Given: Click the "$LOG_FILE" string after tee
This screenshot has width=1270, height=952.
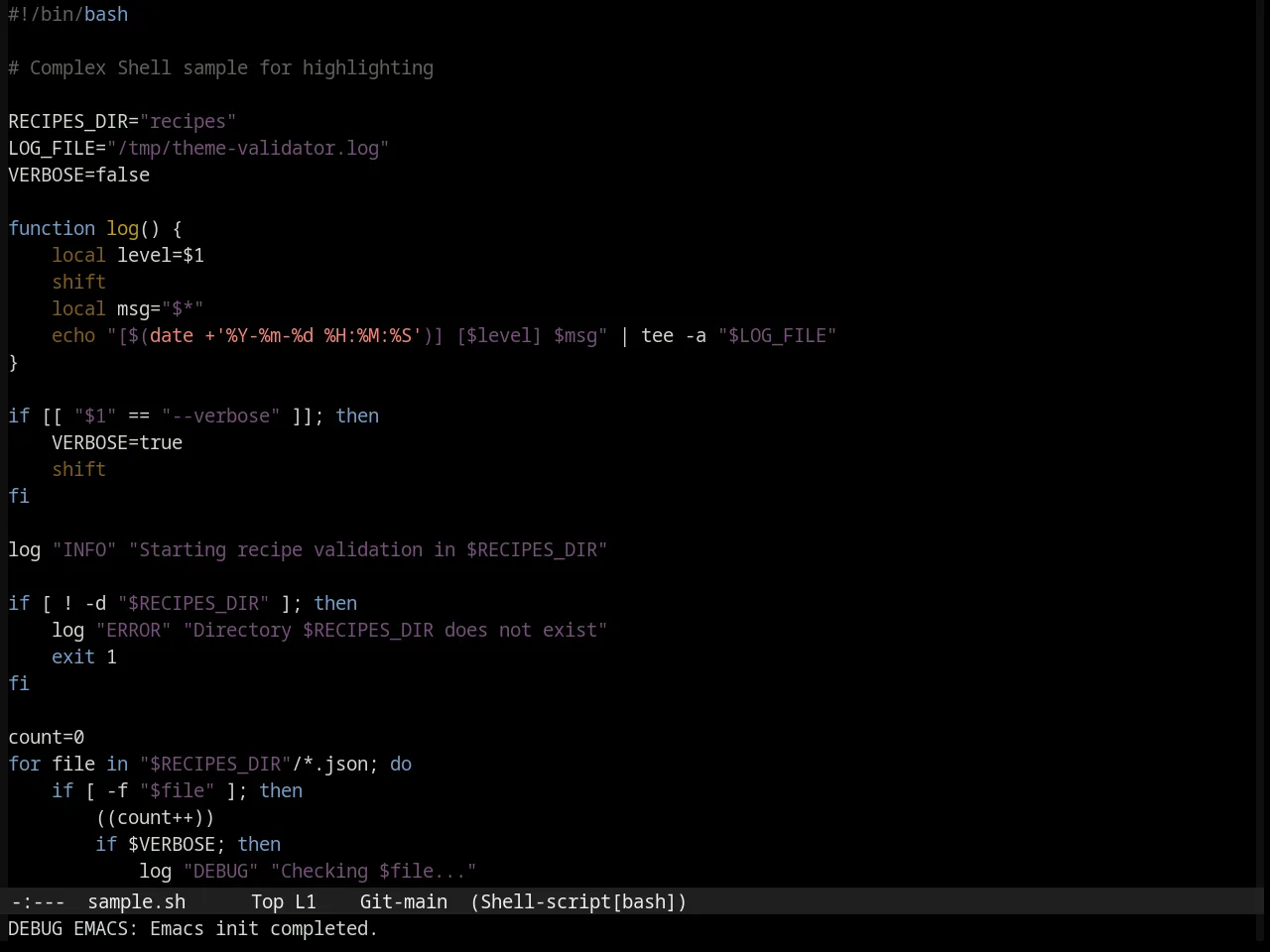Looking at the screenshot, I should click(x=778, y=335).
